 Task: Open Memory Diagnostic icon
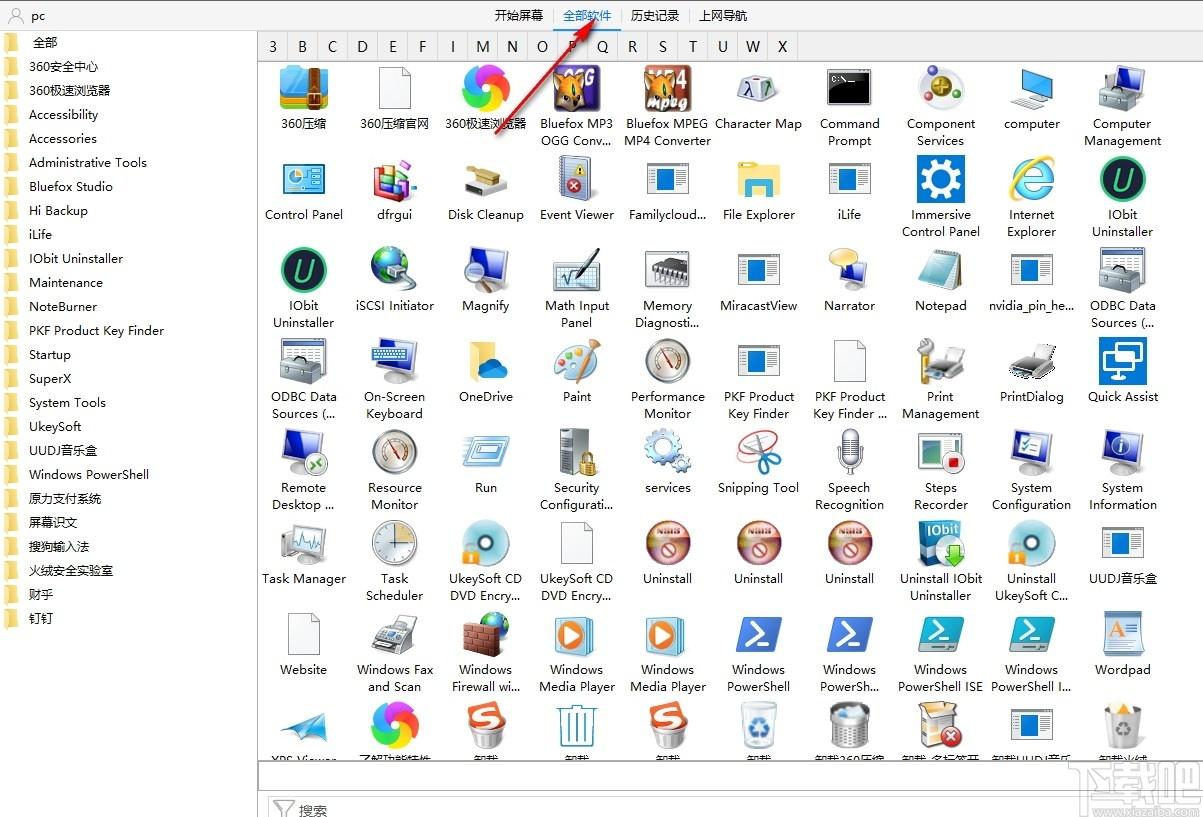[x=667, y=271]
